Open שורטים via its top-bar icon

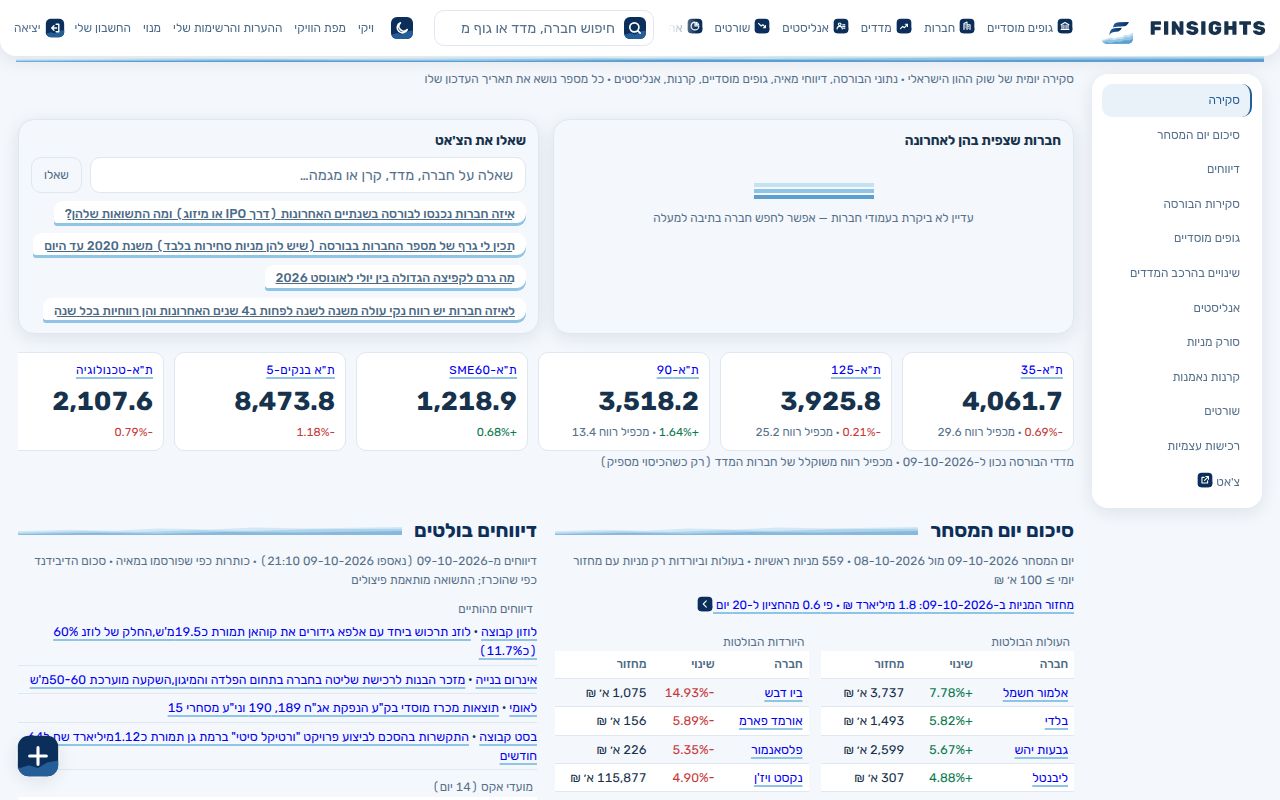pyautogui.click(x=762, y=27)
